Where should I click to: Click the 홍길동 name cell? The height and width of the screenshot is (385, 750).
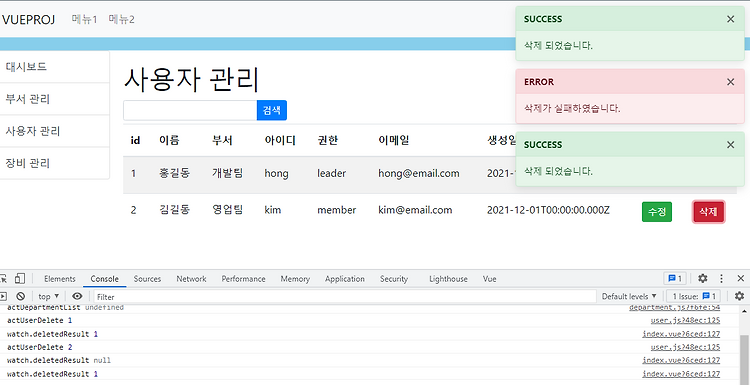(x=174, y=173)
